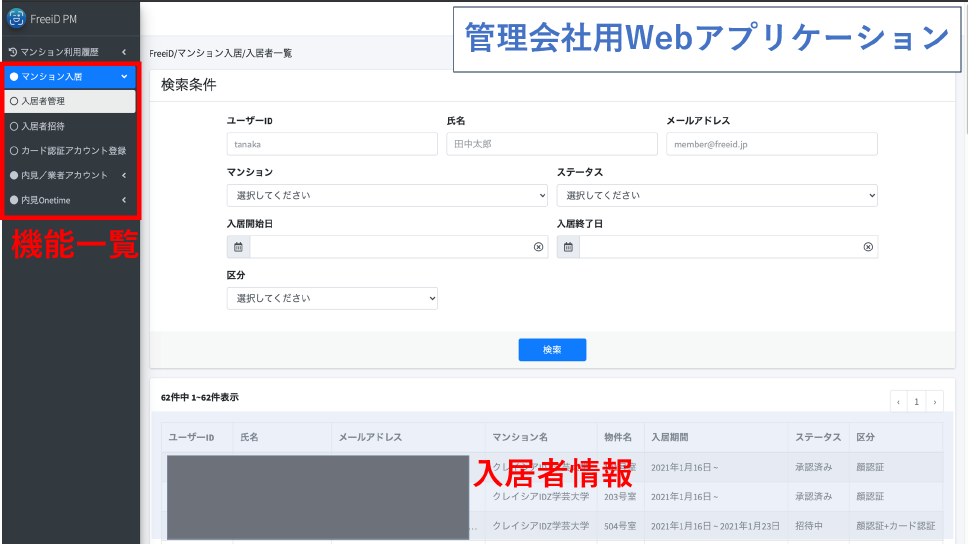The width and height of the screenshot is (970, 544).
Task: Clear the 入居終了日 date with the x icon
Action: click(868, 247)
